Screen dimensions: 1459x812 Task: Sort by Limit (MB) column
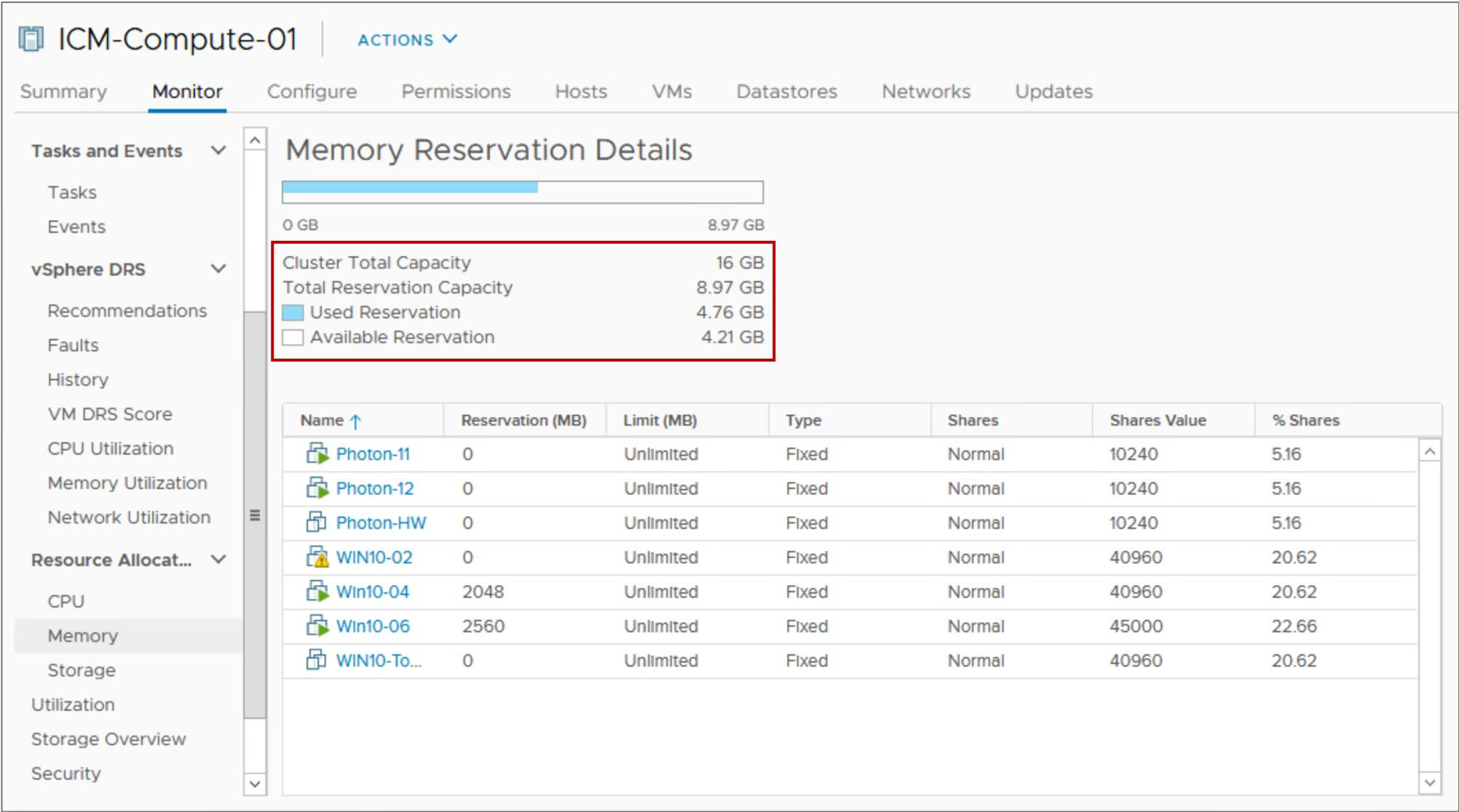tap(660, 421)
